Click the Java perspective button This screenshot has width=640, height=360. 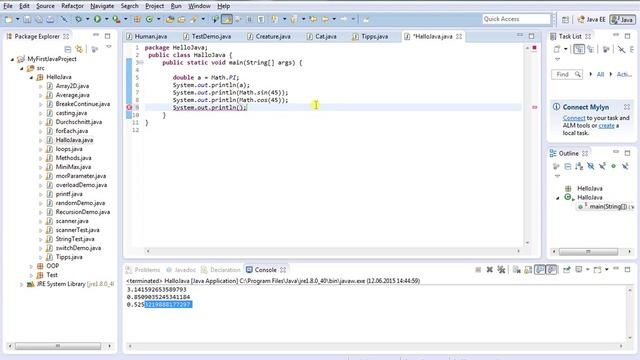[622, 20]
